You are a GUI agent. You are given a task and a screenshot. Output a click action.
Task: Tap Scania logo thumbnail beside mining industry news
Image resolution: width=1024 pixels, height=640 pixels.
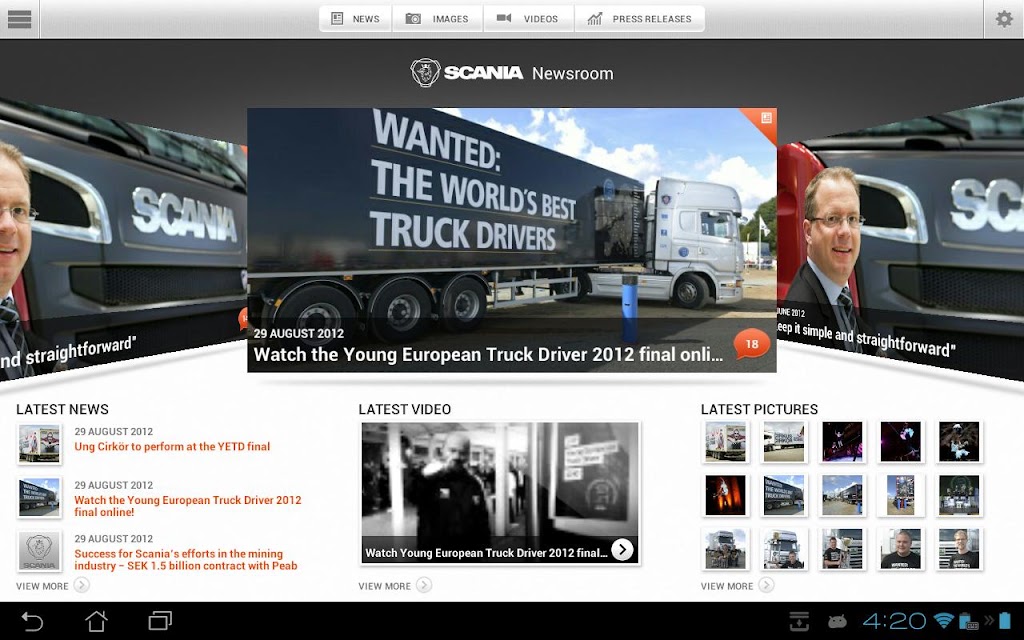pos(39,551)
